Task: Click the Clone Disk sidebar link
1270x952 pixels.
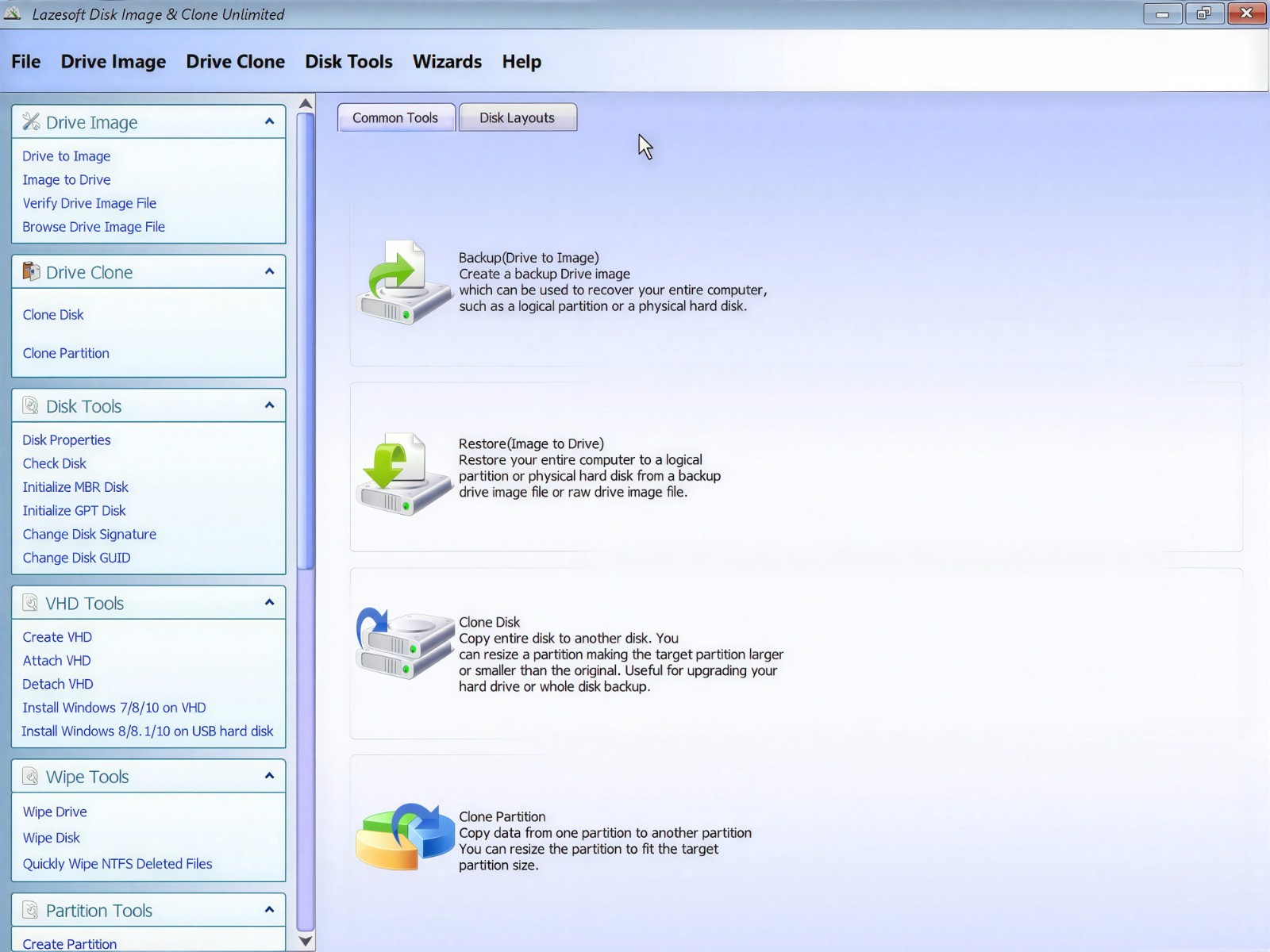Action: (53, 315)
